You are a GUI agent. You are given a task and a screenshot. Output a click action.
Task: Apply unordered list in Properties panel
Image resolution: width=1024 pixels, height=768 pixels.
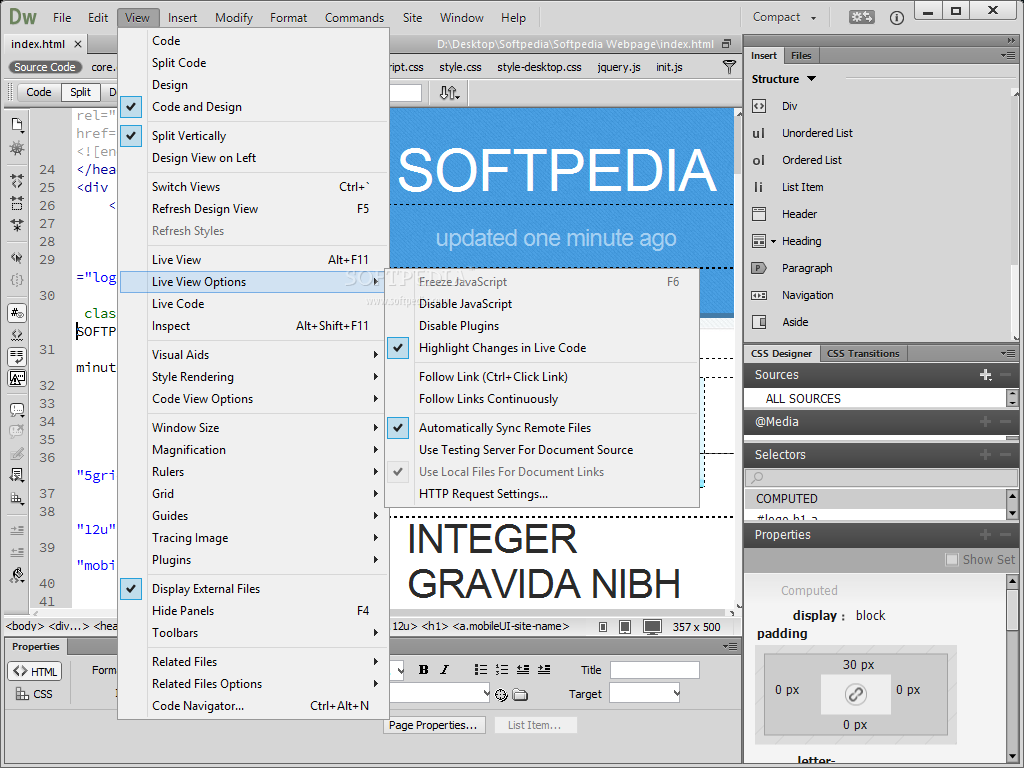pyautogui.click(x=481, y=669)
